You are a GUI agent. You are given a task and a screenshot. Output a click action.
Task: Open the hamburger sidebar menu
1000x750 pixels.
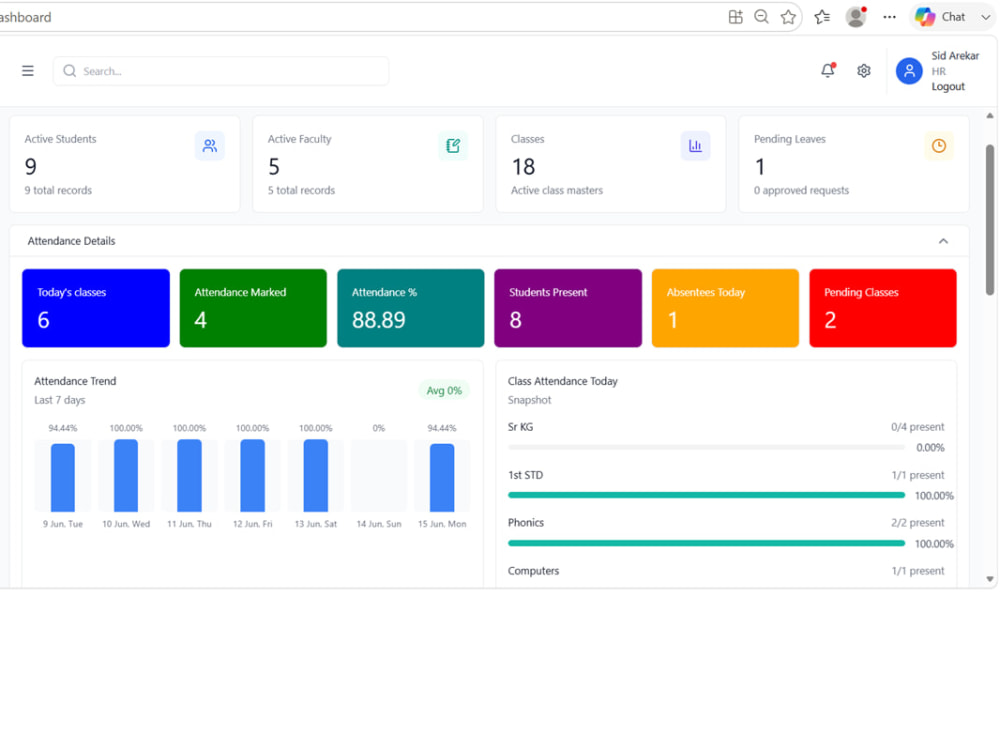[27, 71]
